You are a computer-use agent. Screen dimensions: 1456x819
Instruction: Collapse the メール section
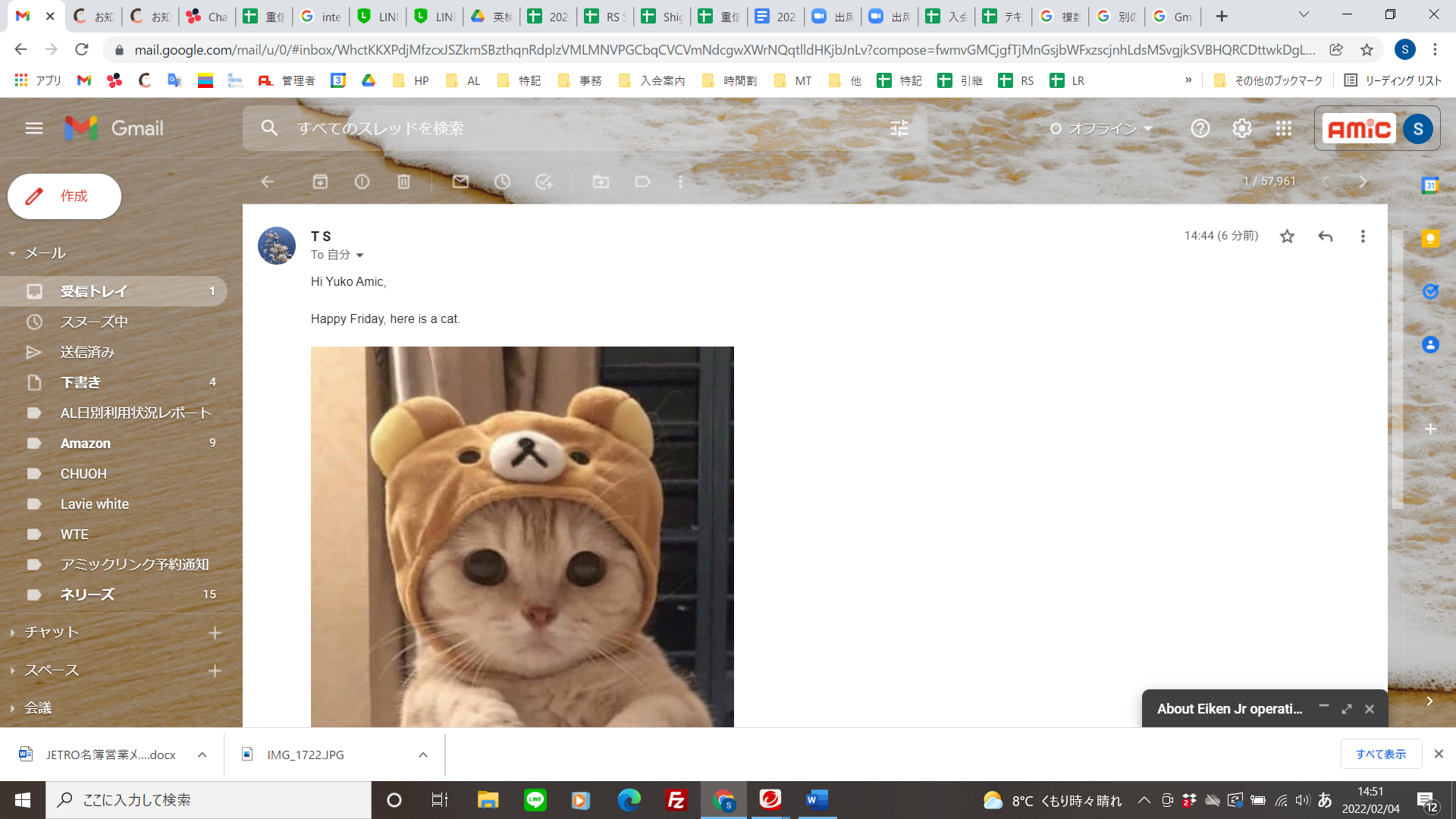(13, 253)
